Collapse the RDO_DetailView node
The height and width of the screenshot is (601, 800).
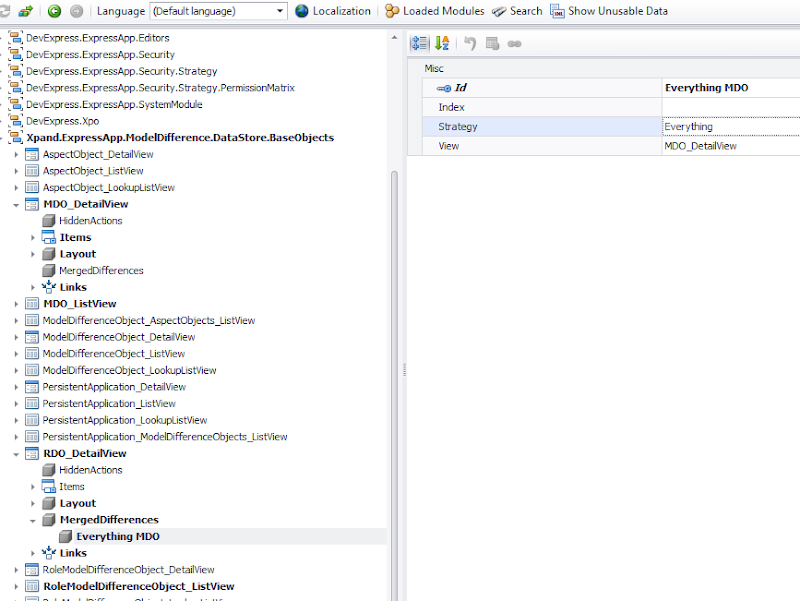(16, 454)
